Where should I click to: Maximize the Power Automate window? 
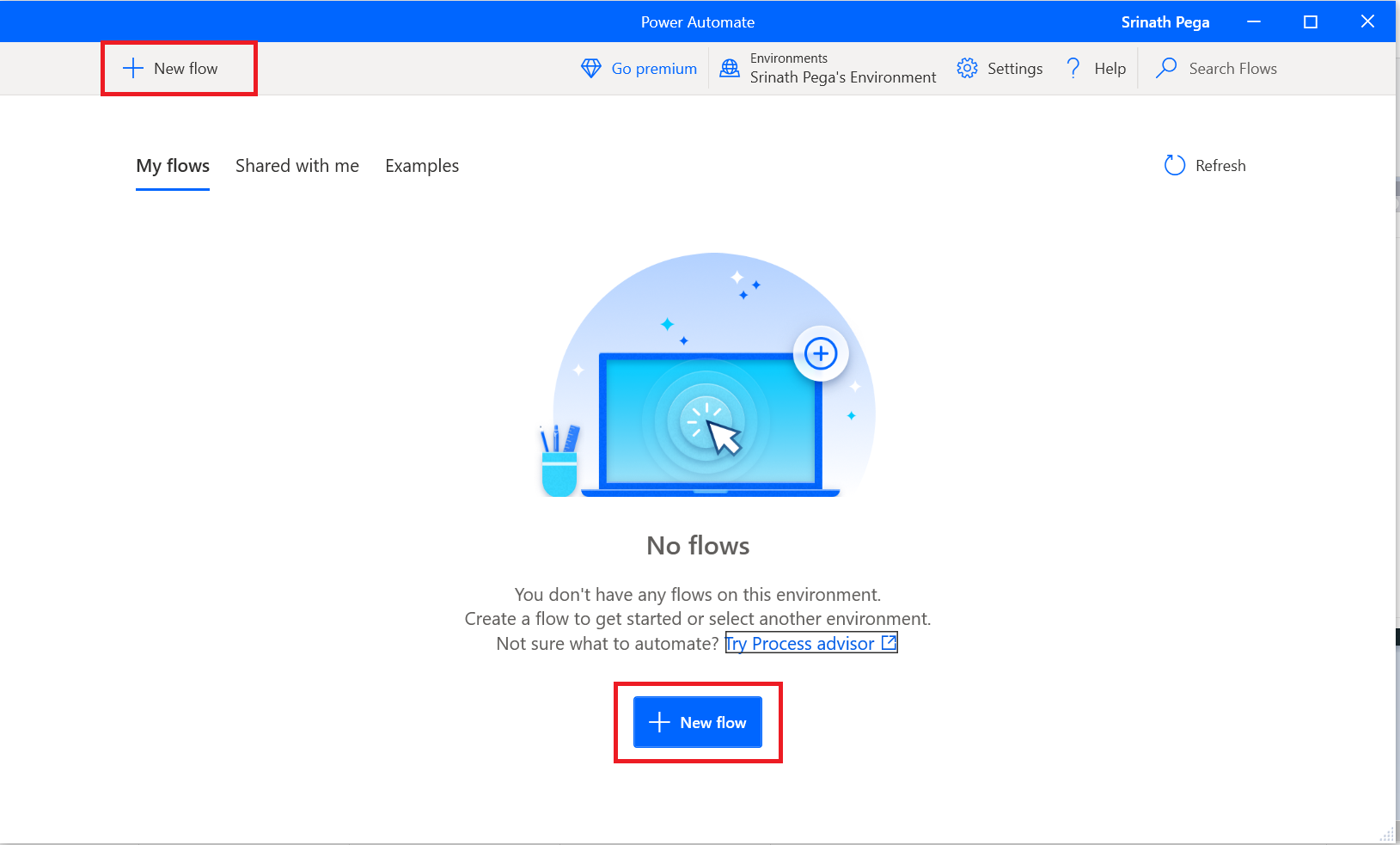tap(1311, 22)
